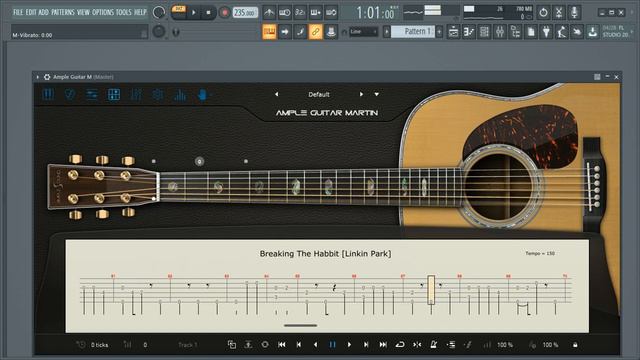Toggle tab player metronome icon
The width and height of the screenshot is (640, 360).
point(433,345)
